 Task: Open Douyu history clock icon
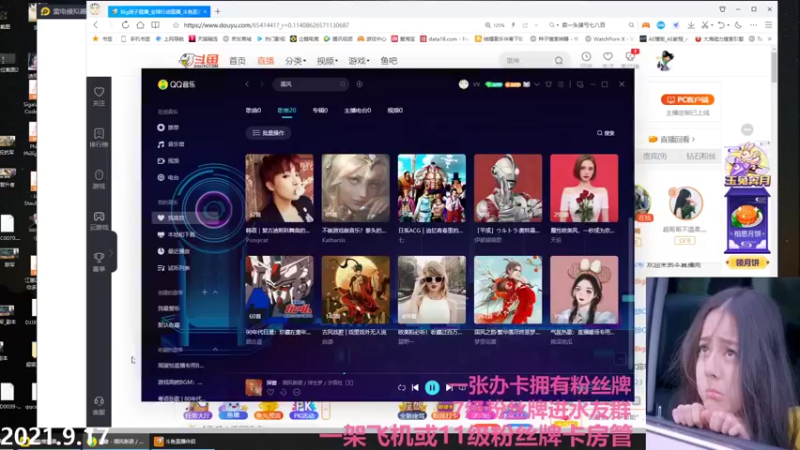(x=586, y=57)
